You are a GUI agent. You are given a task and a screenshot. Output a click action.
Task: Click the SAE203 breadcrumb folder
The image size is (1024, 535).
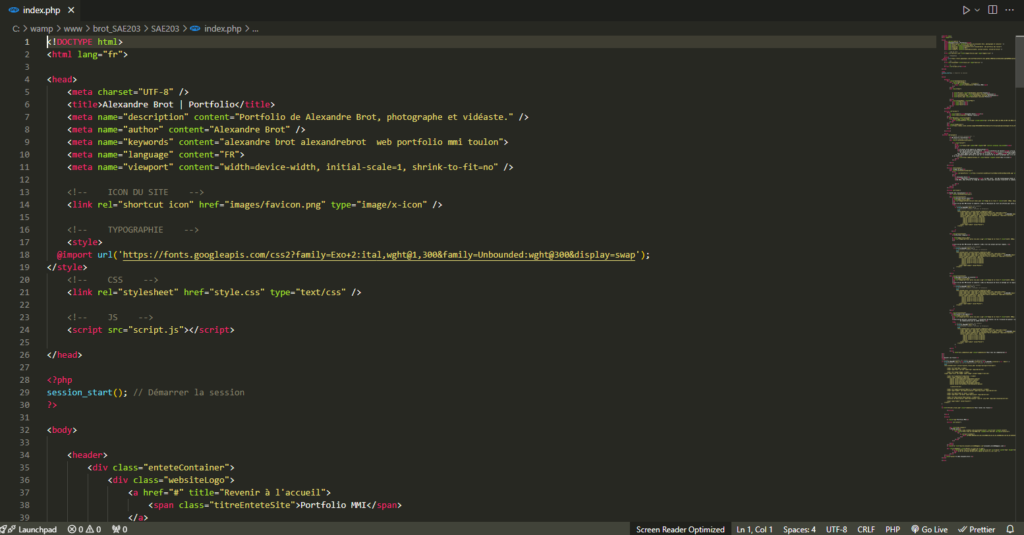click(x=167, y=29)
